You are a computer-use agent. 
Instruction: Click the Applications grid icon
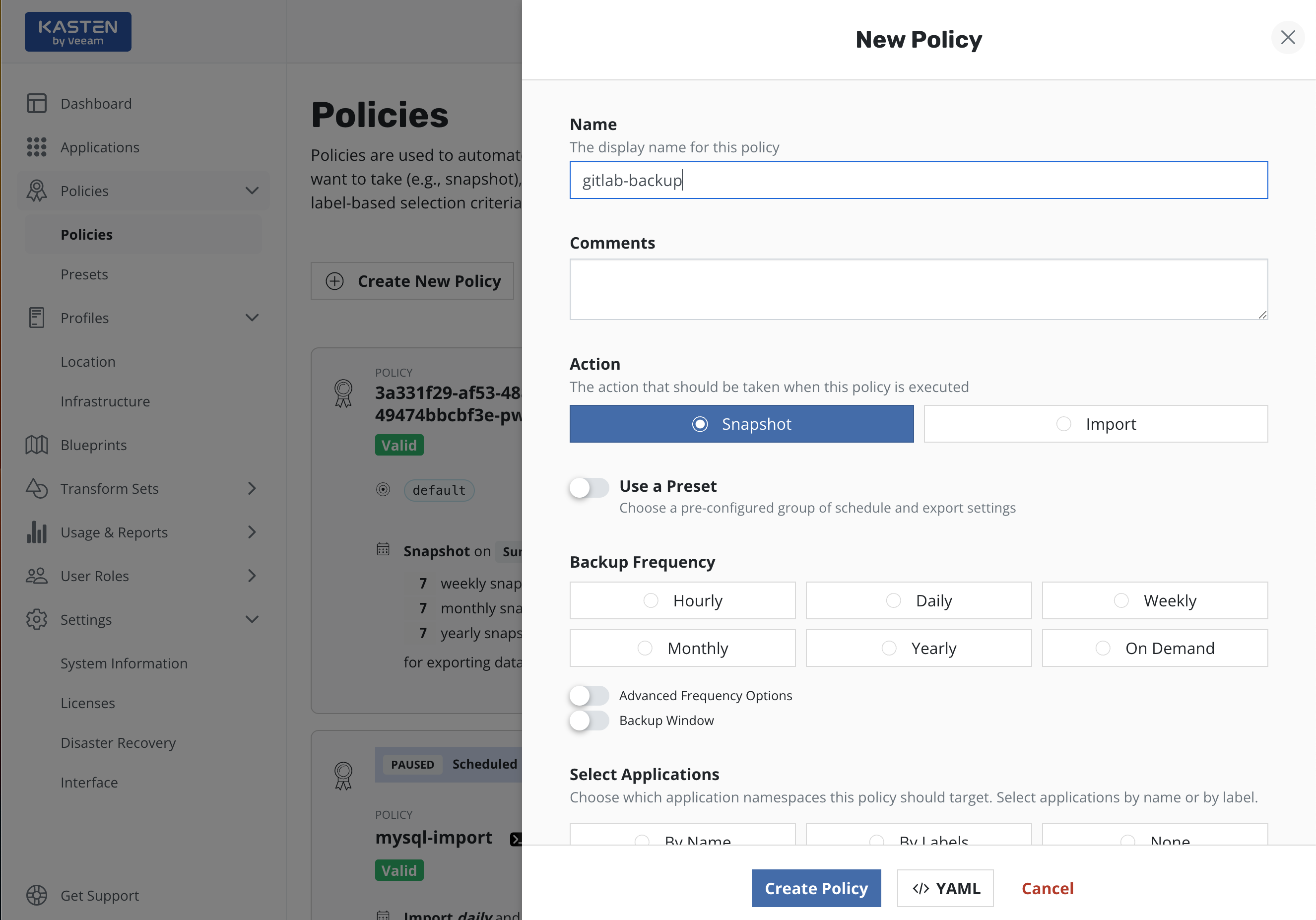(36, 147)
